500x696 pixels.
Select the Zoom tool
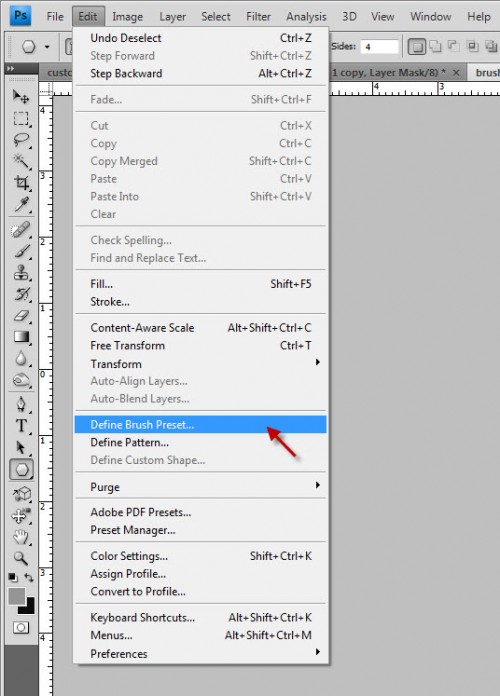tap(20, 558)
